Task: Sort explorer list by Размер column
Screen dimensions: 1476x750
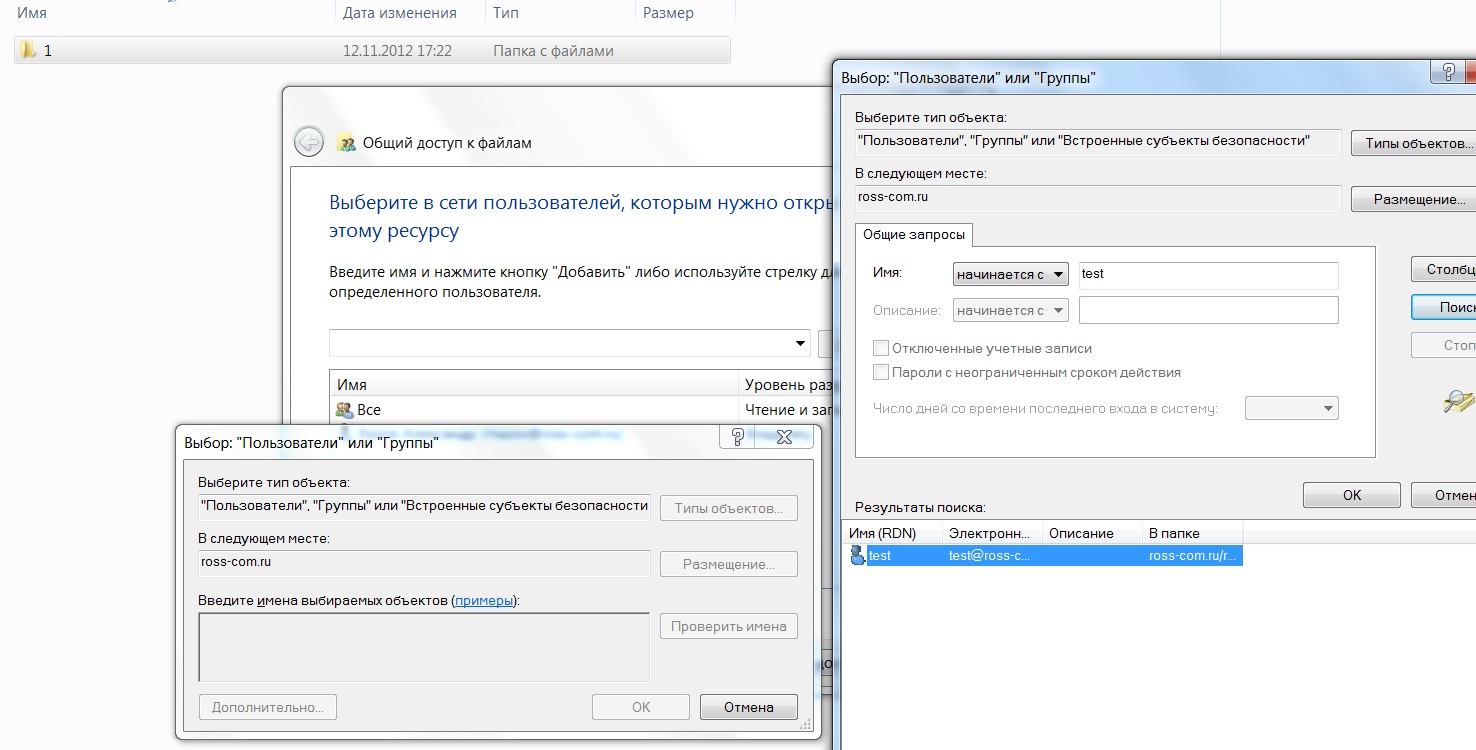Action: tap(685, 13)
